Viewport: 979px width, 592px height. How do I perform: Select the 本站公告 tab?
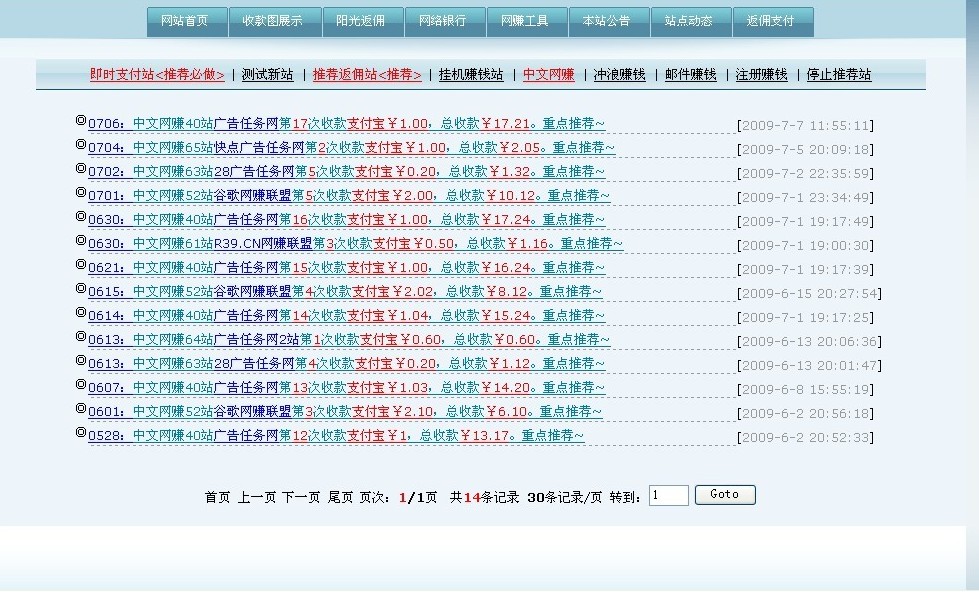point(608,20)
